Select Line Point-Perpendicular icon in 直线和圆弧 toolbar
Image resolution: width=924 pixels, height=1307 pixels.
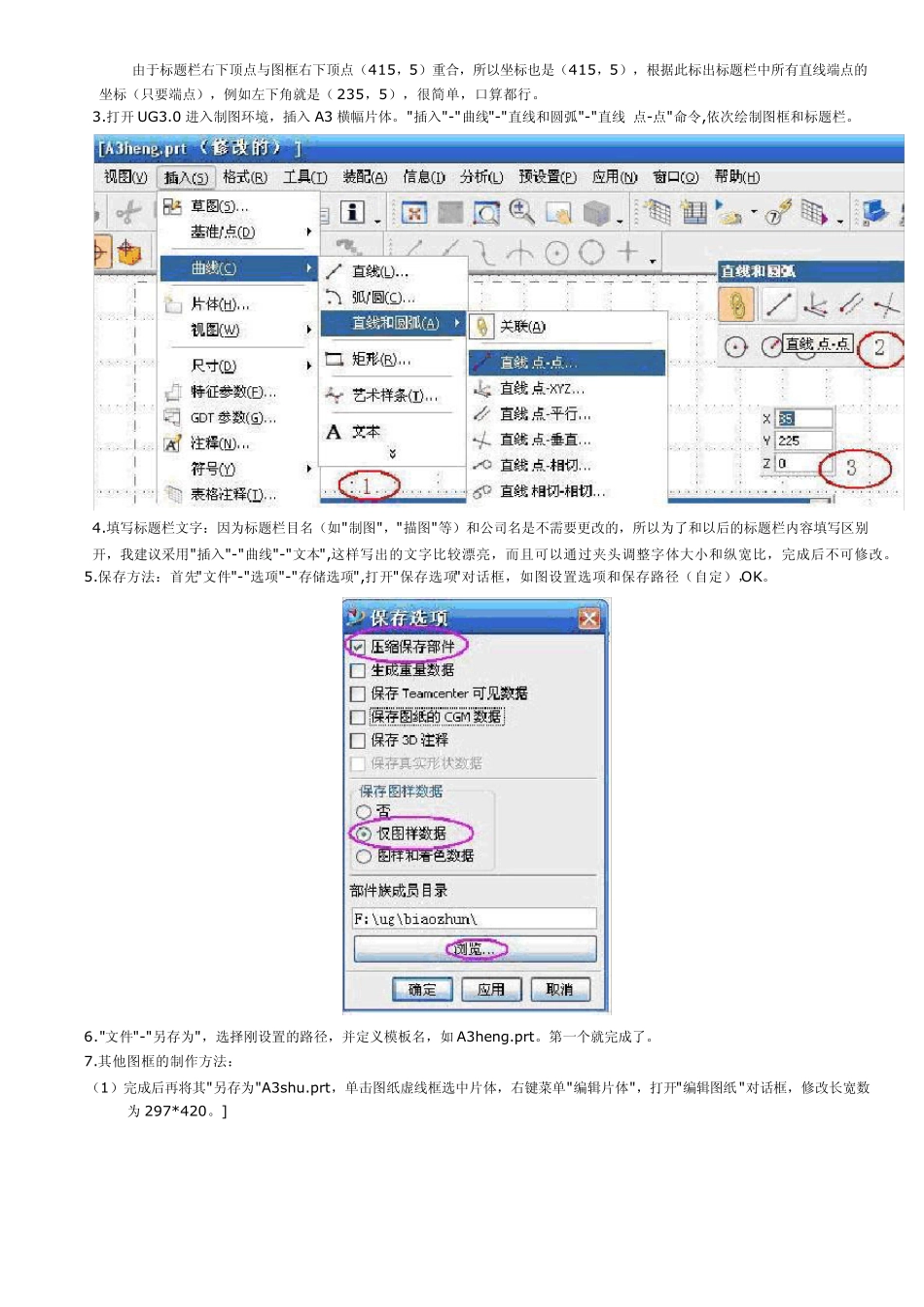(886, 306)
